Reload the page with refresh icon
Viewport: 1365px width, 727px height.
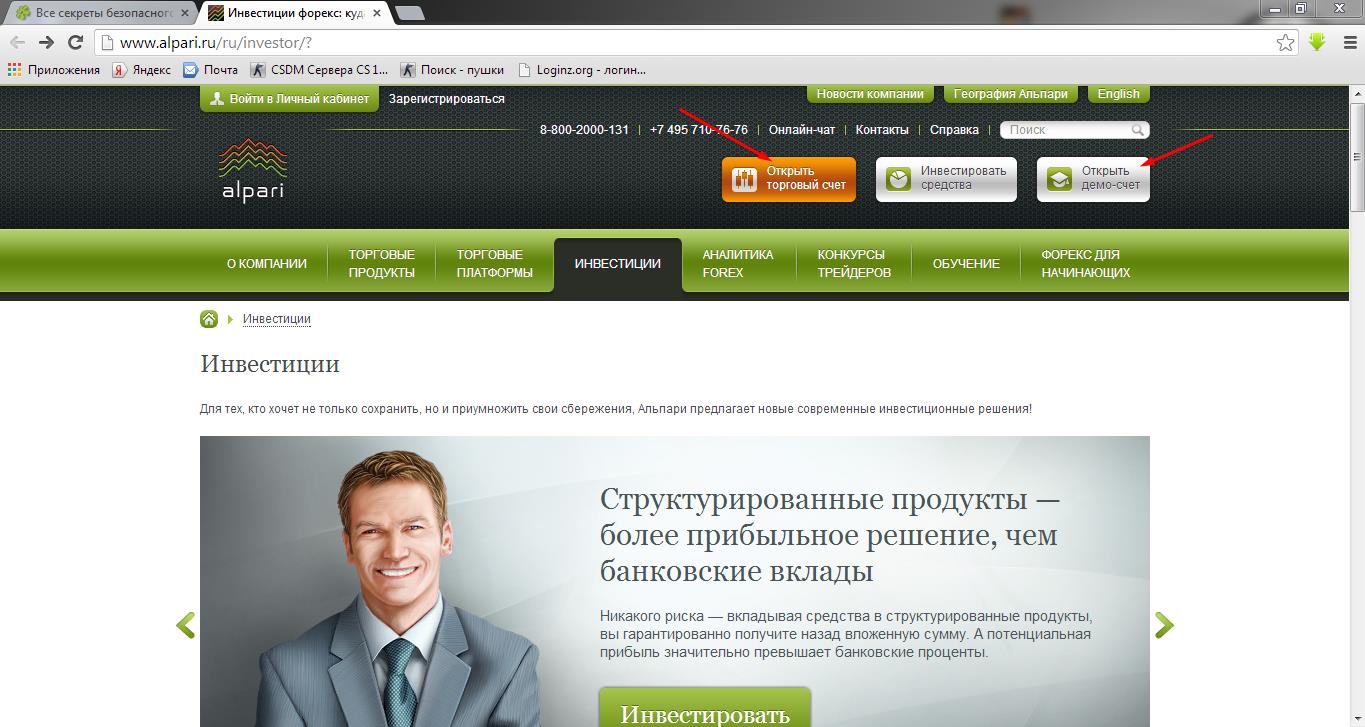point(75,42)
